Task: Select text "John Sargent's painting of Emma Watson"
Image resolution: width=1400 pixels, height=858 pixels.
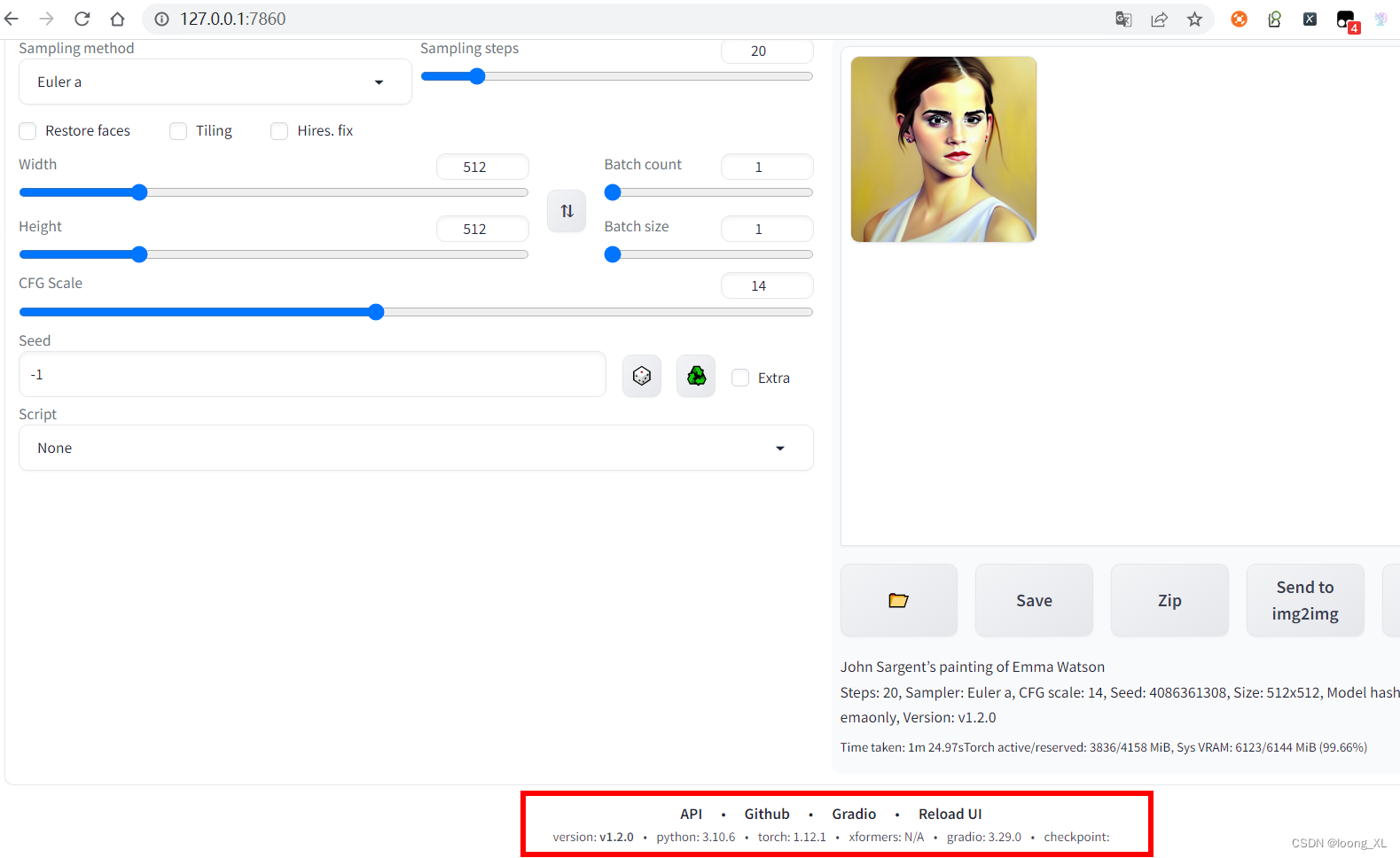Action: coord(973,667)
